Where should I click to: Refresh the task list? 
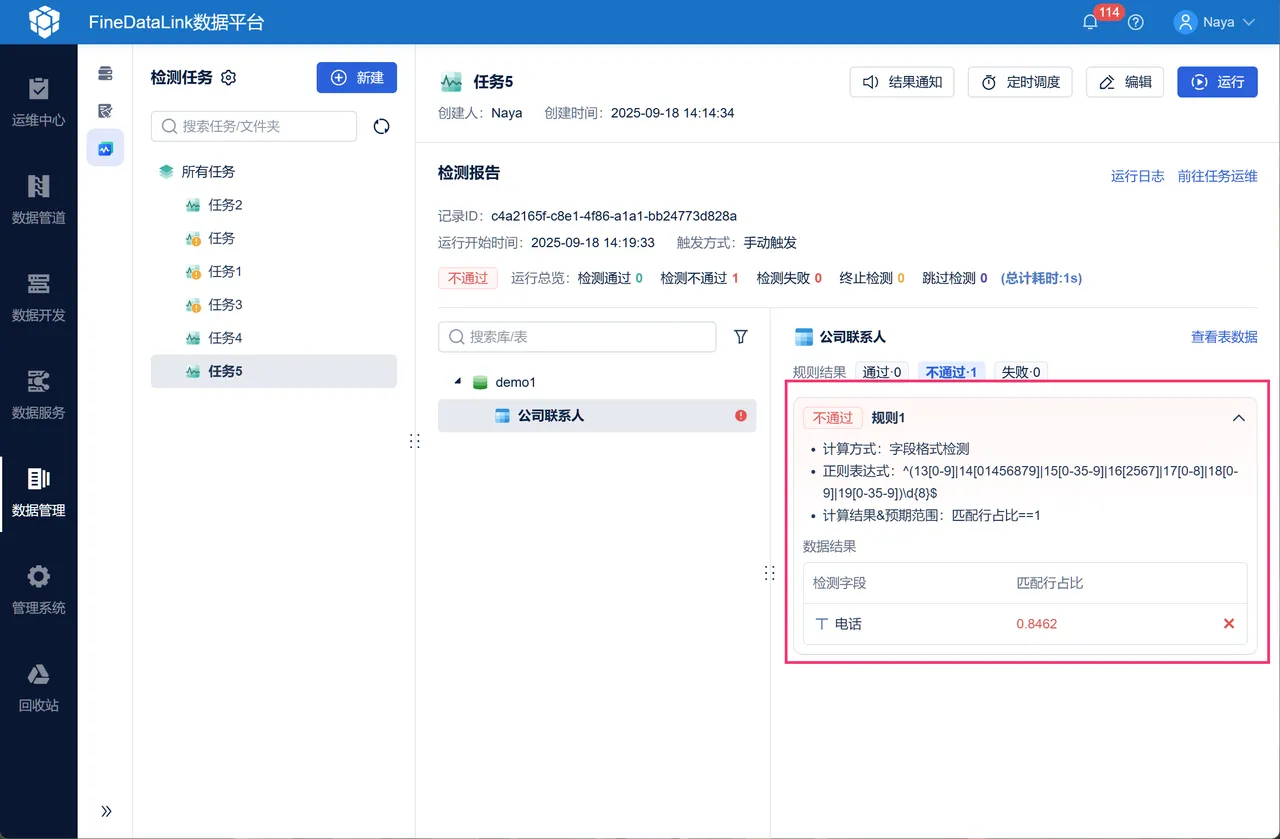pos(381,126)
